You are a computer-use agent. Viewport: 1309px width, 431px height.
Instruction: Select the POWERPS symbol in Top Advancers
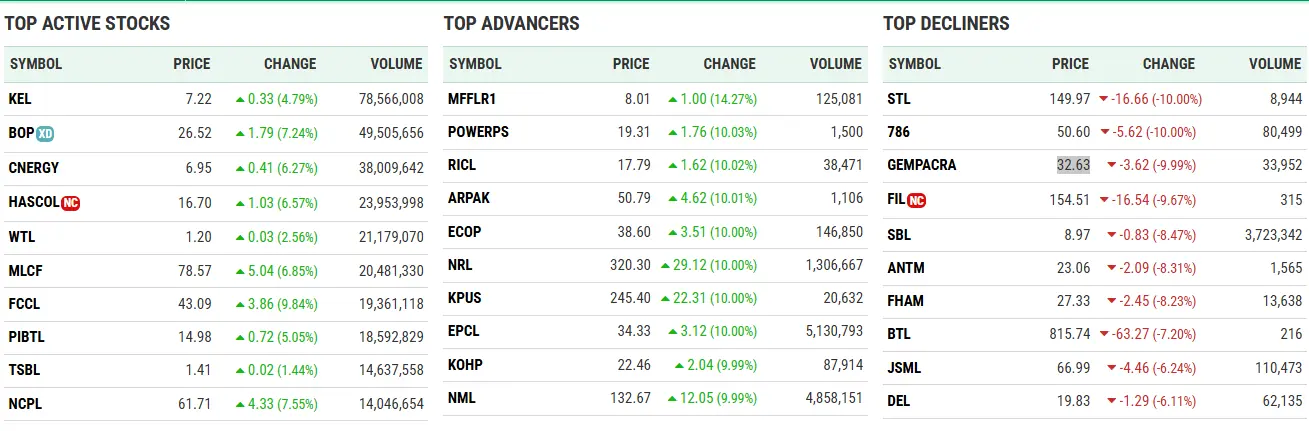point(478,132)
